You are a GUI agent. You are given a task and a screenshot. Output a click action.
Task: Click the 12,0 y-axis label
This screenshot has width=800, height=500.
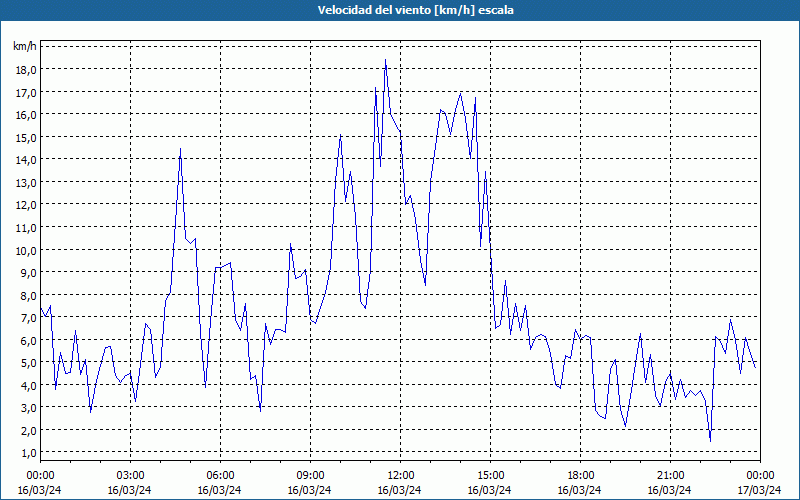(26, 205)
